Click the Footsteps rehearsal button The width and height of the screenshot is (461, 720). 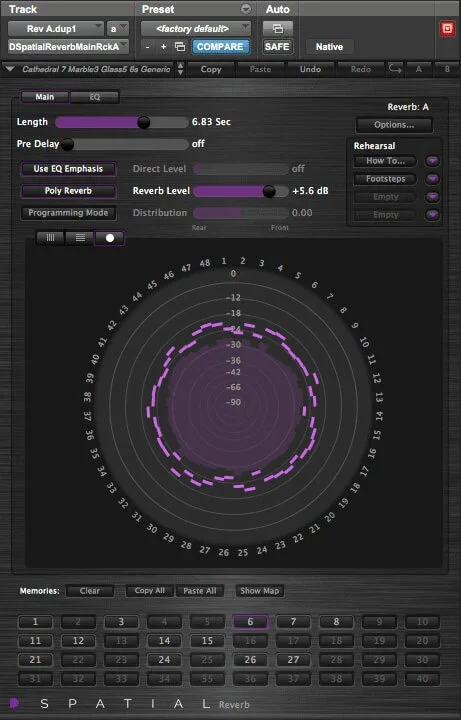pyautogui.click(x=385, y=179)
